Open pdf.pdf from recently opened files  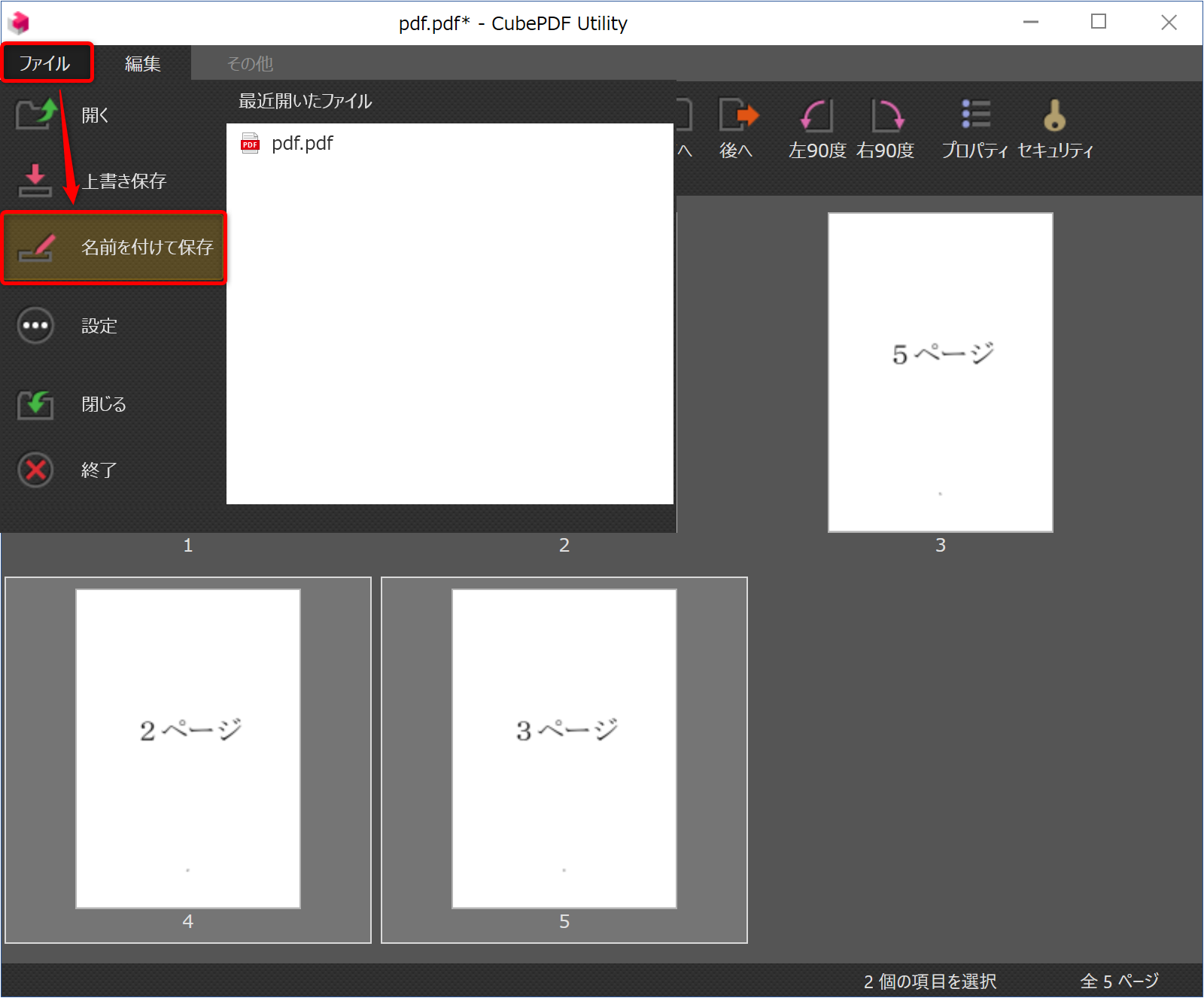303,143
